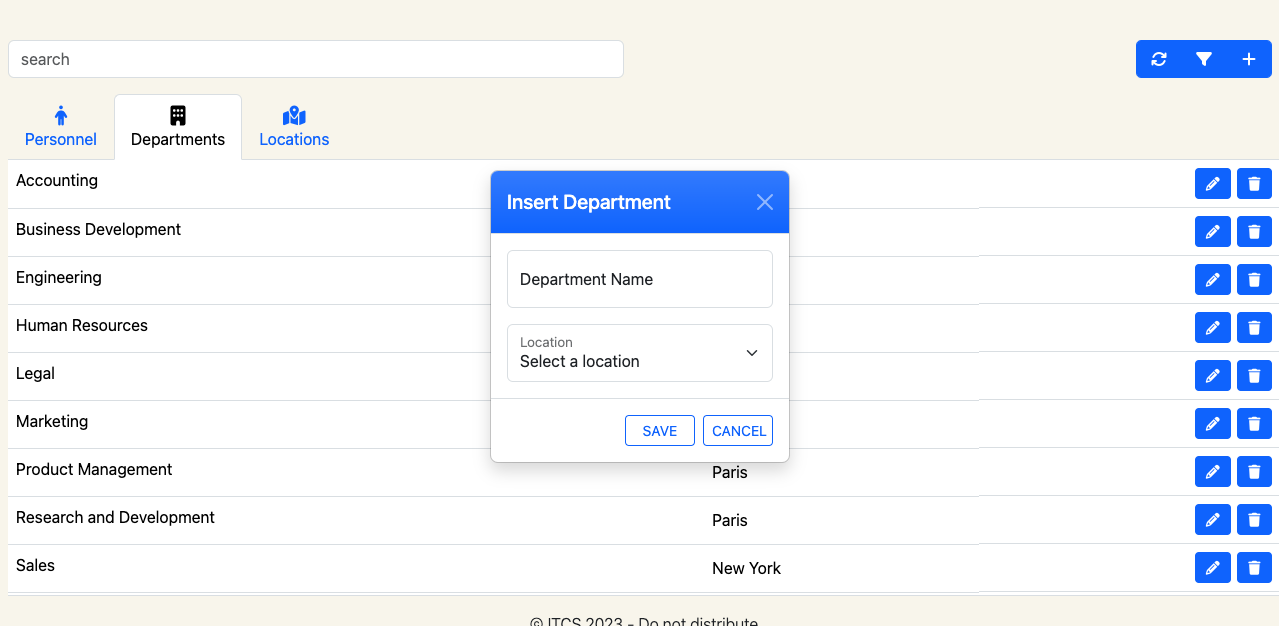The height and width of the screenshot is (626, 1279).
Task: Open the Locations tab
Action: (x=293, y=127)
